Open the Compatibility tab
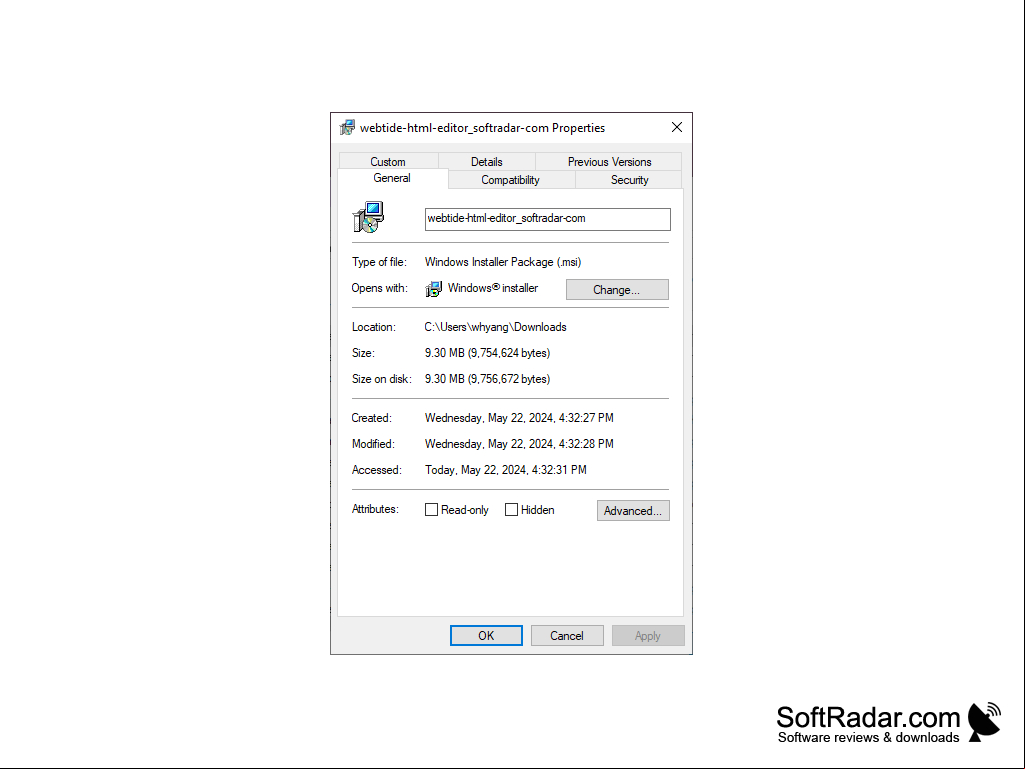Screen dimensions: 1025x769 (511, 179)
